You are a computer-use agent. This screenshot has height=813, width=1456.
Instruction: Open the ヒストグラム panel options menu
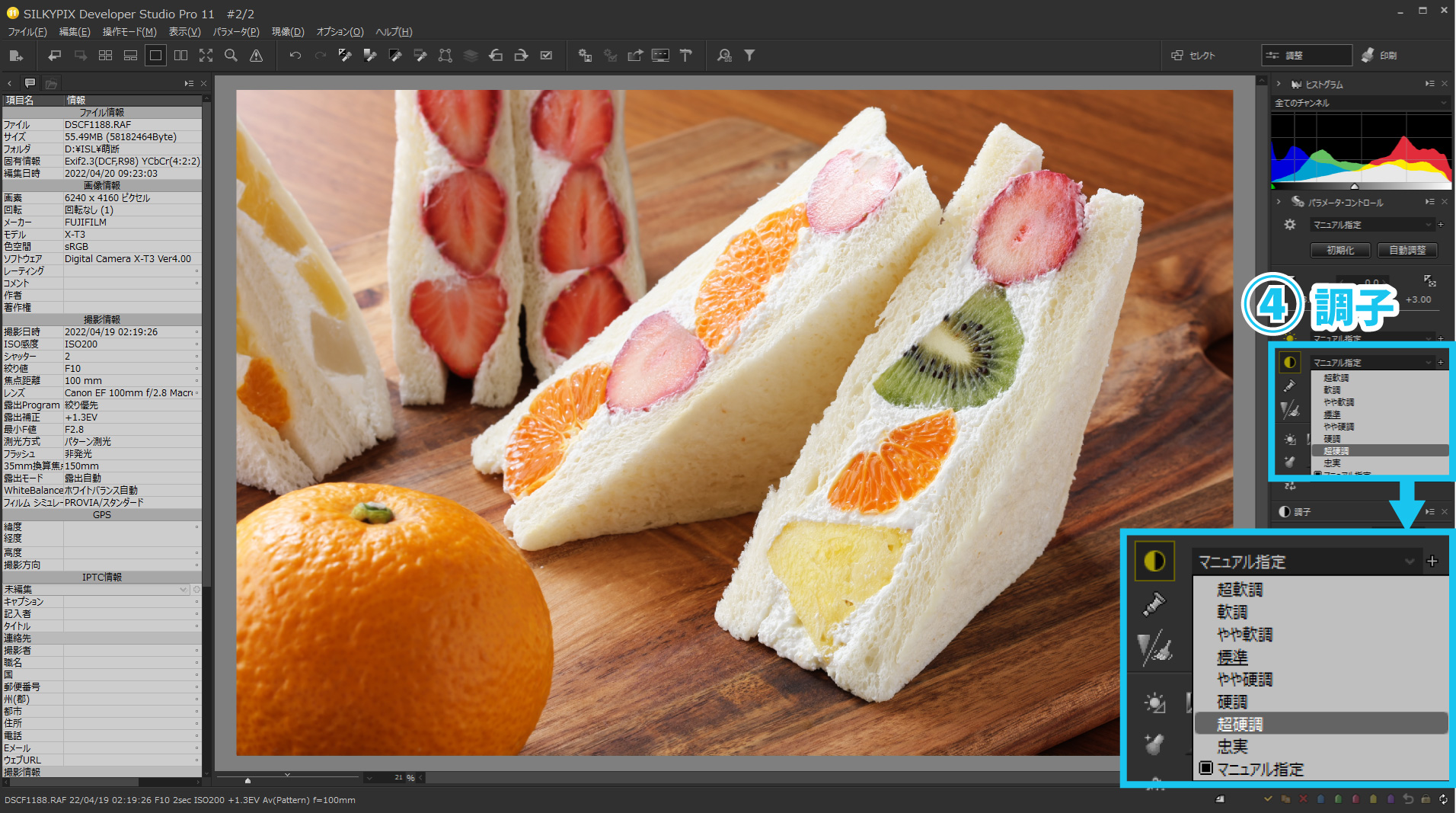[1429, 84]
